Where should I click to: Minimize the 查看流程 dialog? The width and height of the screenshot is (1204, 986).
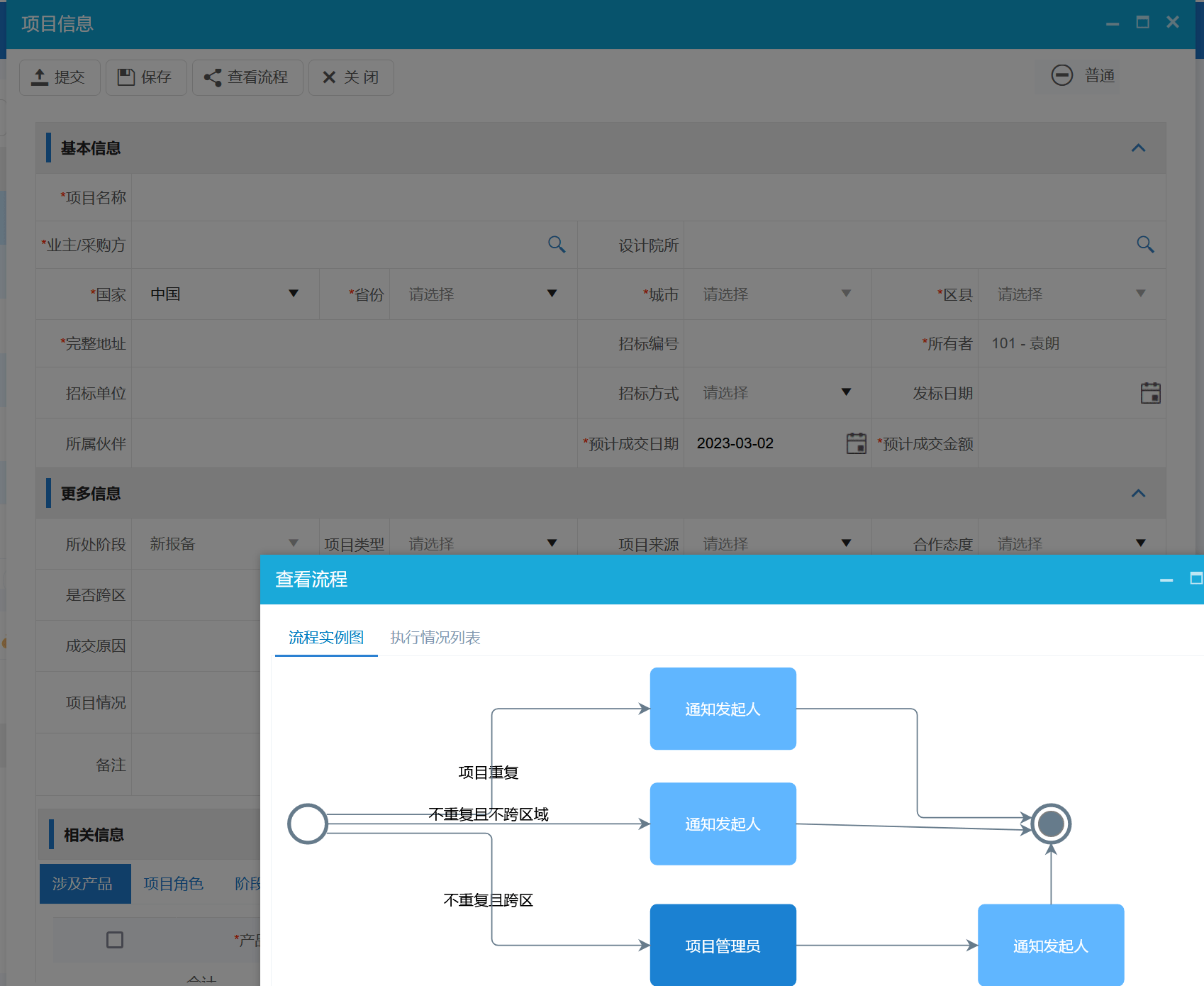[x=1166, y=580]
